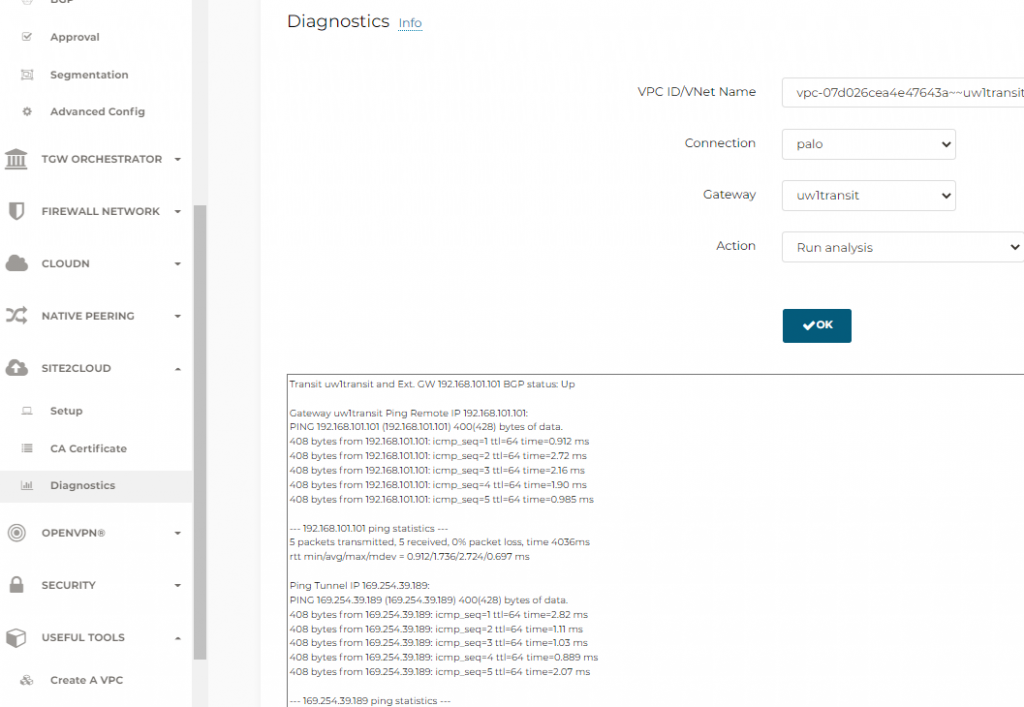Viewport: 1024px width, 707px height.
Task: Click the Useful Tools cube icon
Action: pos(16,637)
